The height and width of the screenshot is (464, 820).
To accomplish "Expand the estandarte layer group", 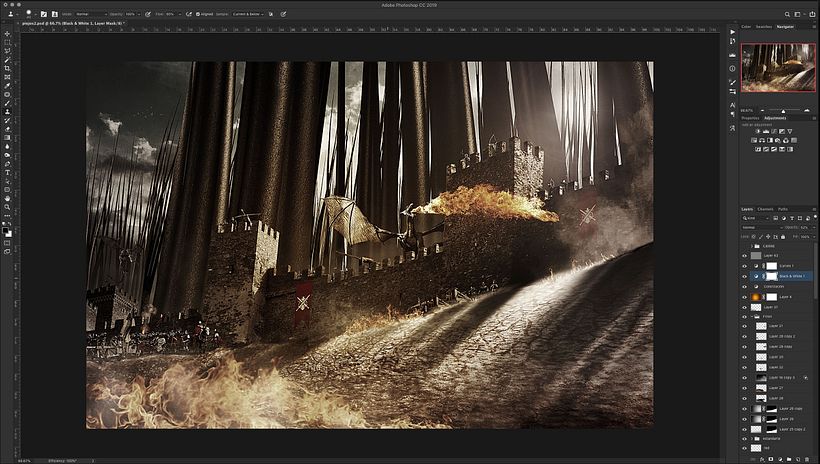I will [x=752, y=438].
